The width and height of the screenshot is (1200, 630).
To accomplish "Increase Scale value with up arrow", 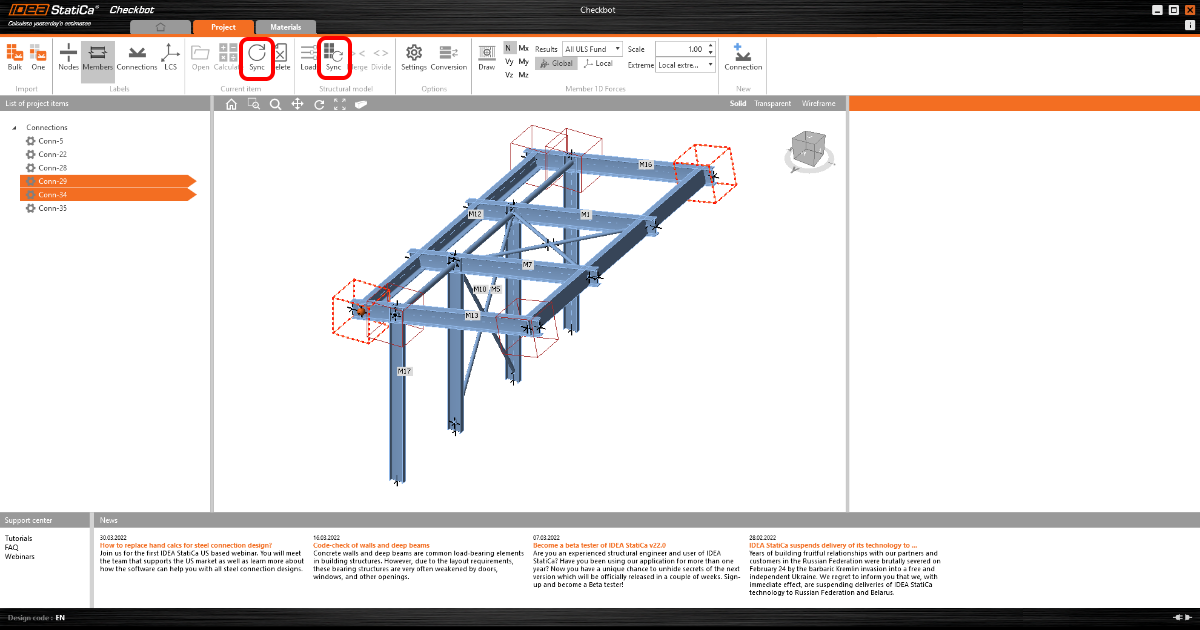I will pyautogui.click(x=710, y=45).
